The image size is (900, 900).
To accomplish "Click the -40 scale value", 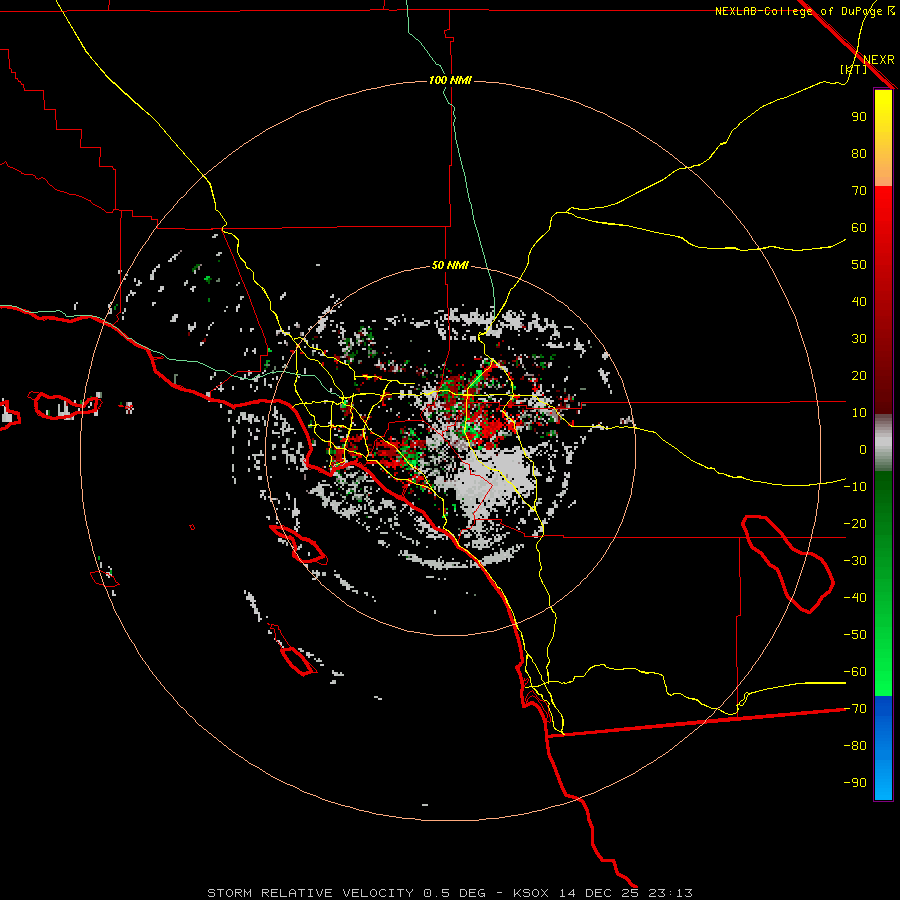I will 855,598.
